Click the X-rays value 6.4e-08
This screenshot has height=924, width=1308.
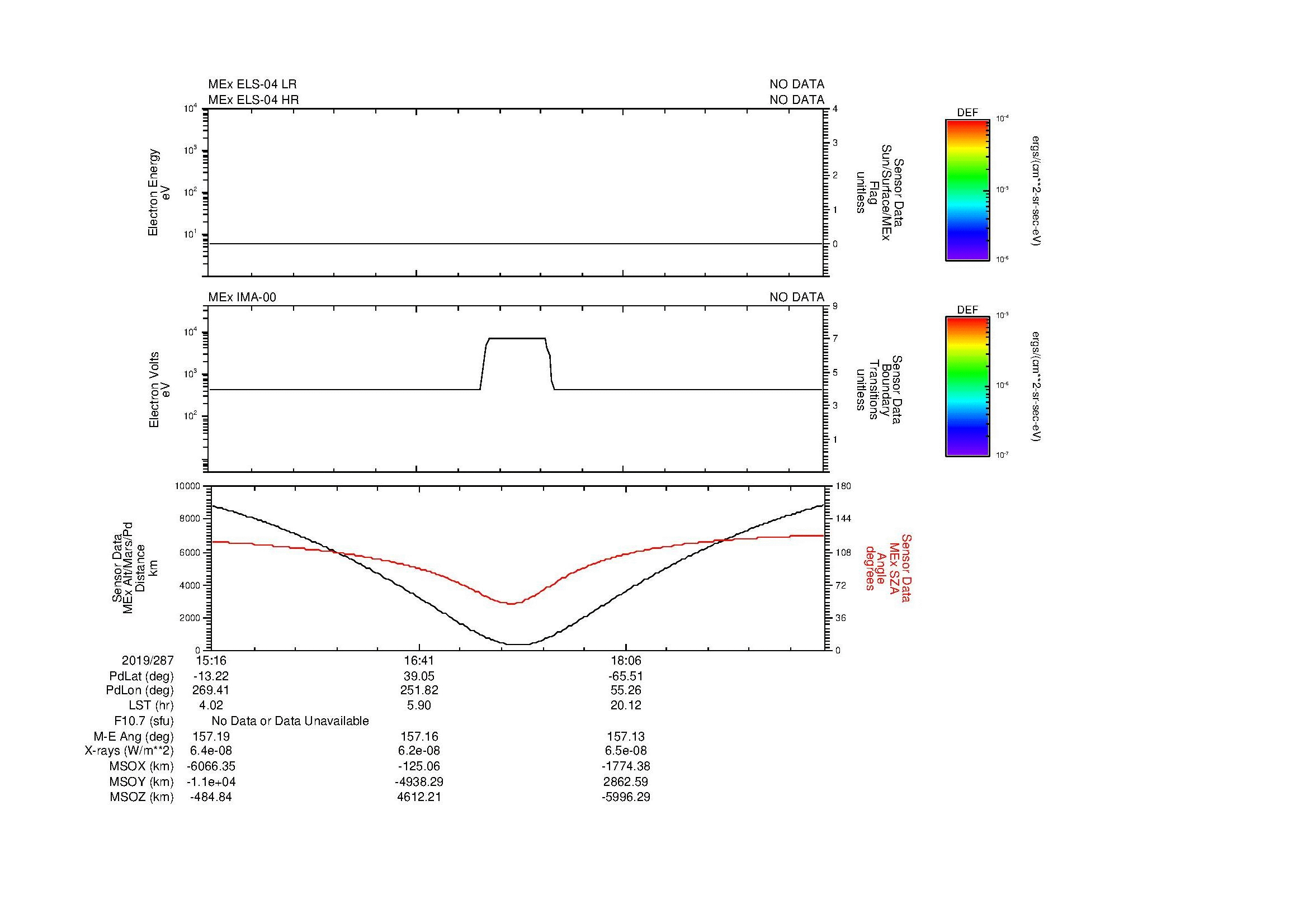click(x=211, y=751)
